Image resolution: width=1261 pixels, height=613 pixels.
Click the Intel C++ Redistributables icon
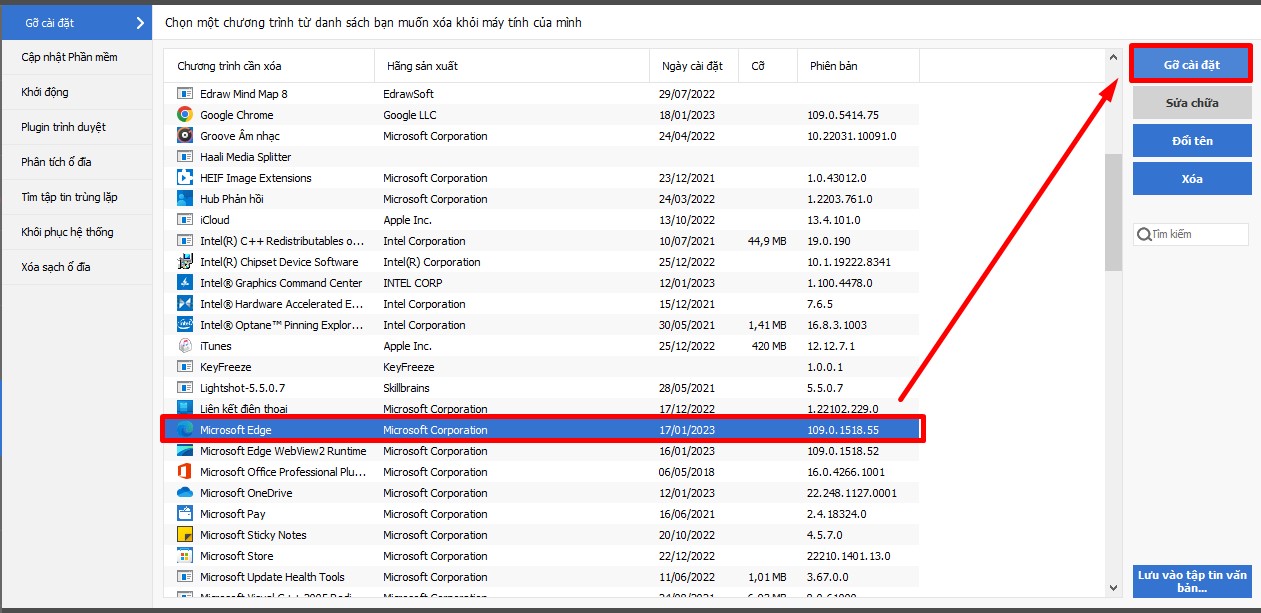point(184,241)
